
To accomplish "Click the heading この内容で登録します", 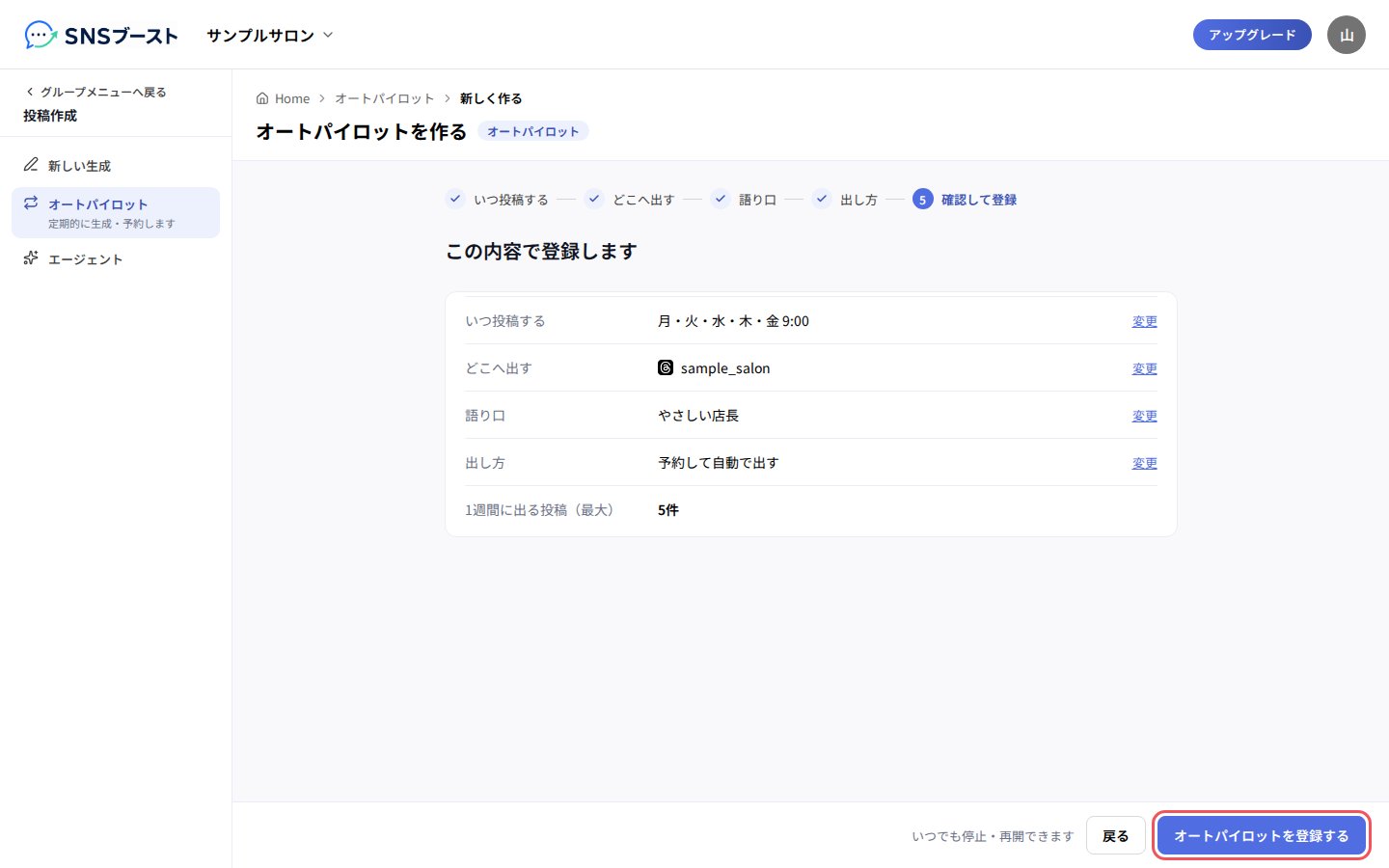I will pyautogui.click(x=541, y=252).
